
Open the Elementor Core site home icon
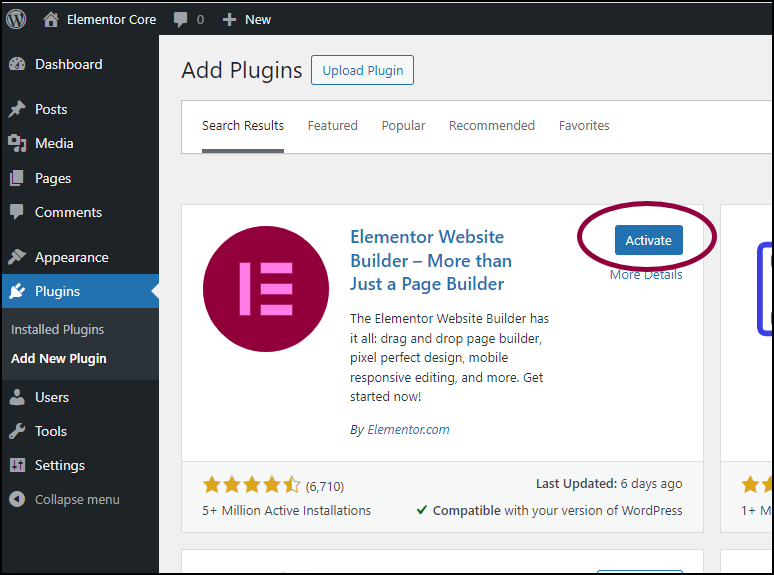tap(51, 19)
